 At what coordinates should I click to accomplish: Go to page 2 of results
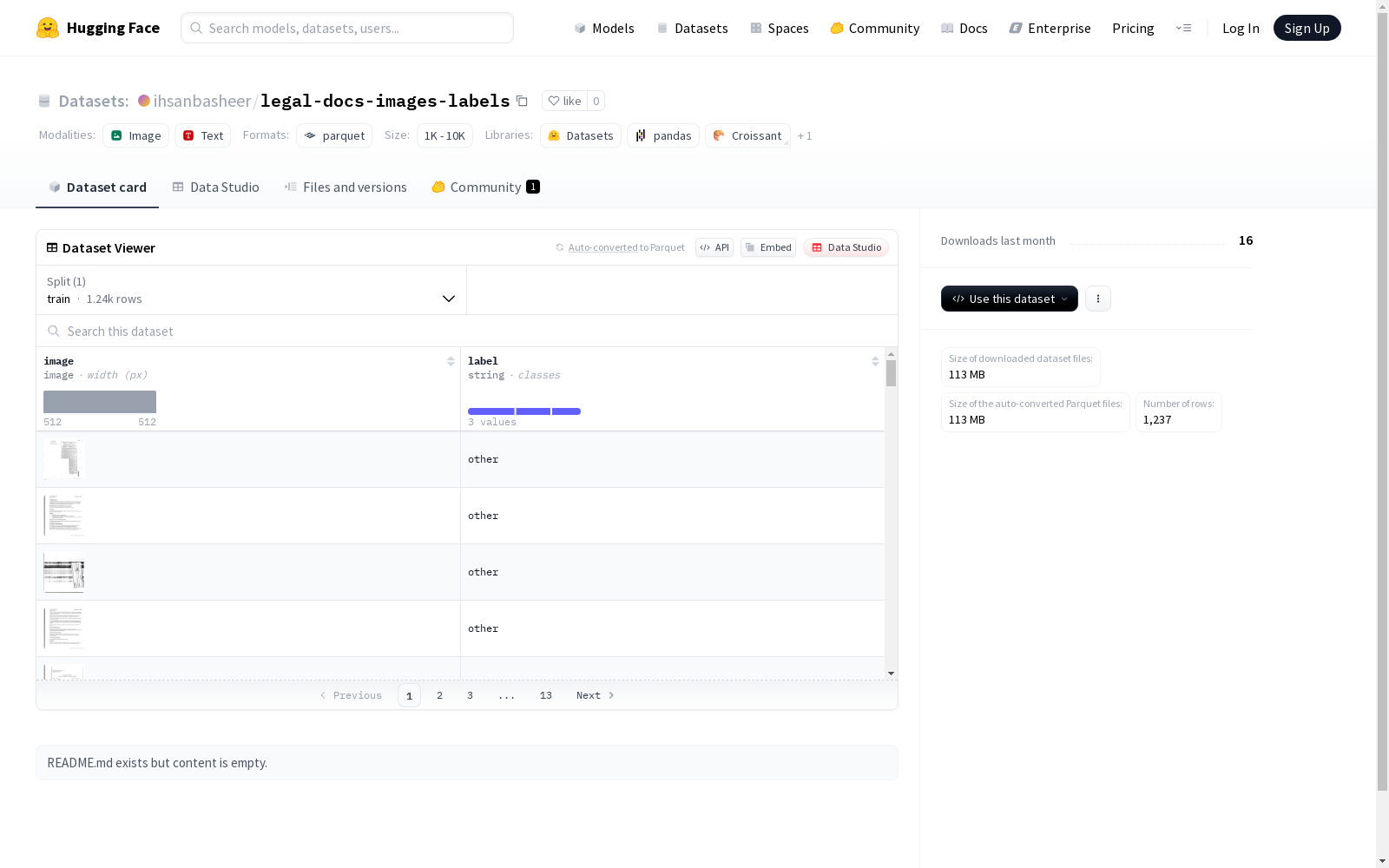point(440,695)
